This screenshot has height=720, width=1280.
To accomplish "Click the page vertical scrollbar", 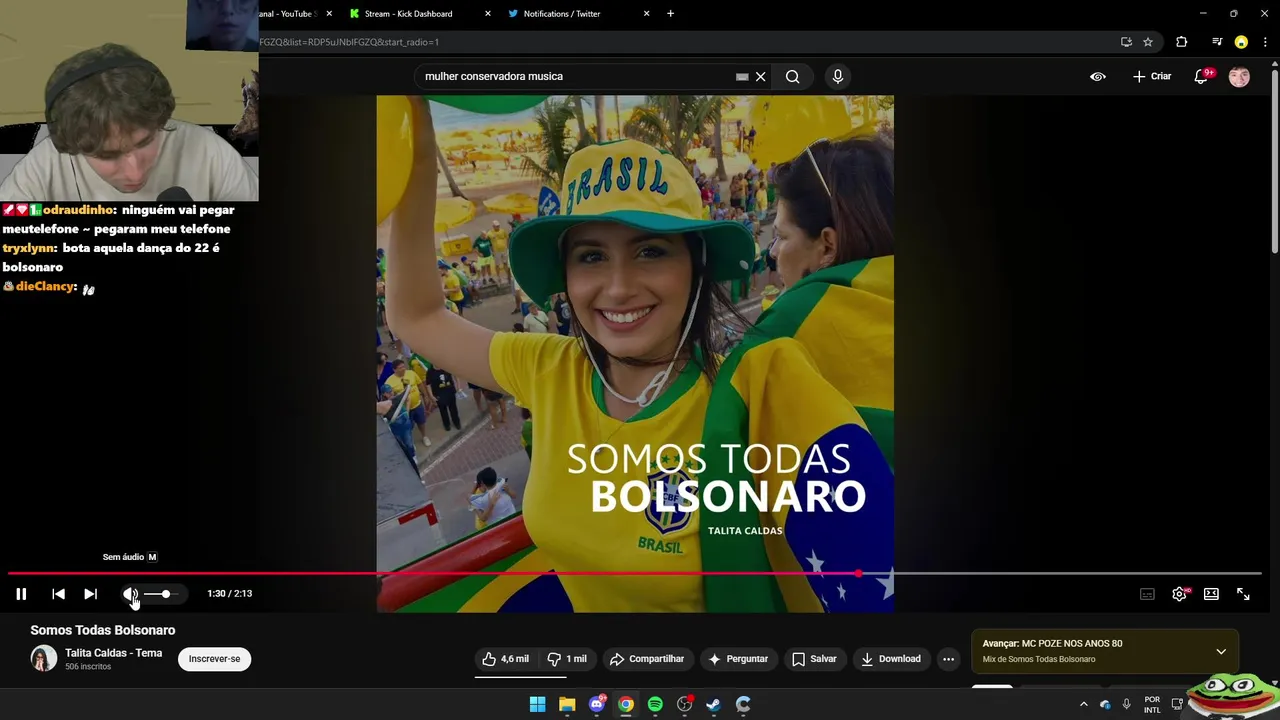I will pos(1274,160).
